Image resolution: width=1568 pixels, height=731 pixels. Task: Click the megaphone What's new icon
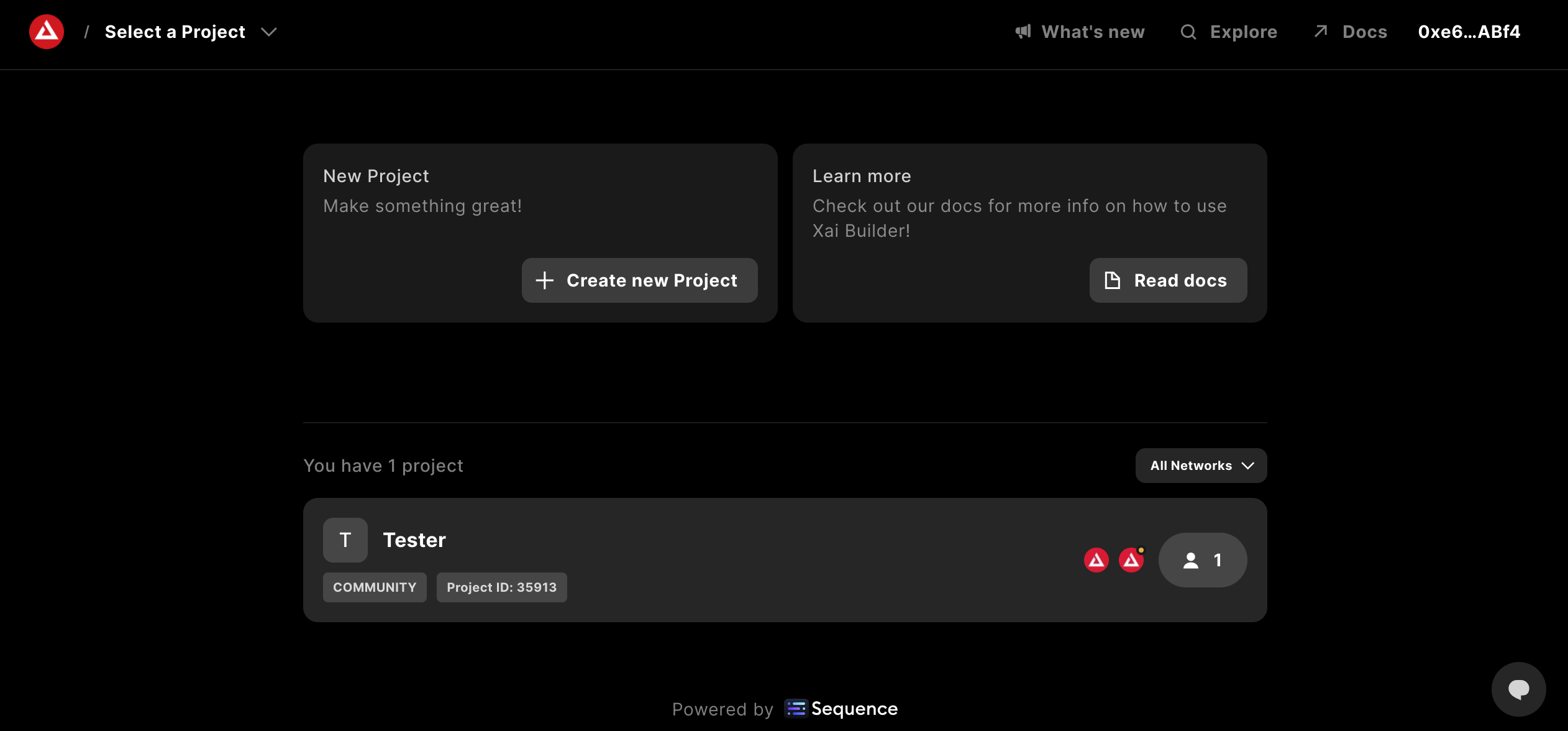(x=1023, y=32)
